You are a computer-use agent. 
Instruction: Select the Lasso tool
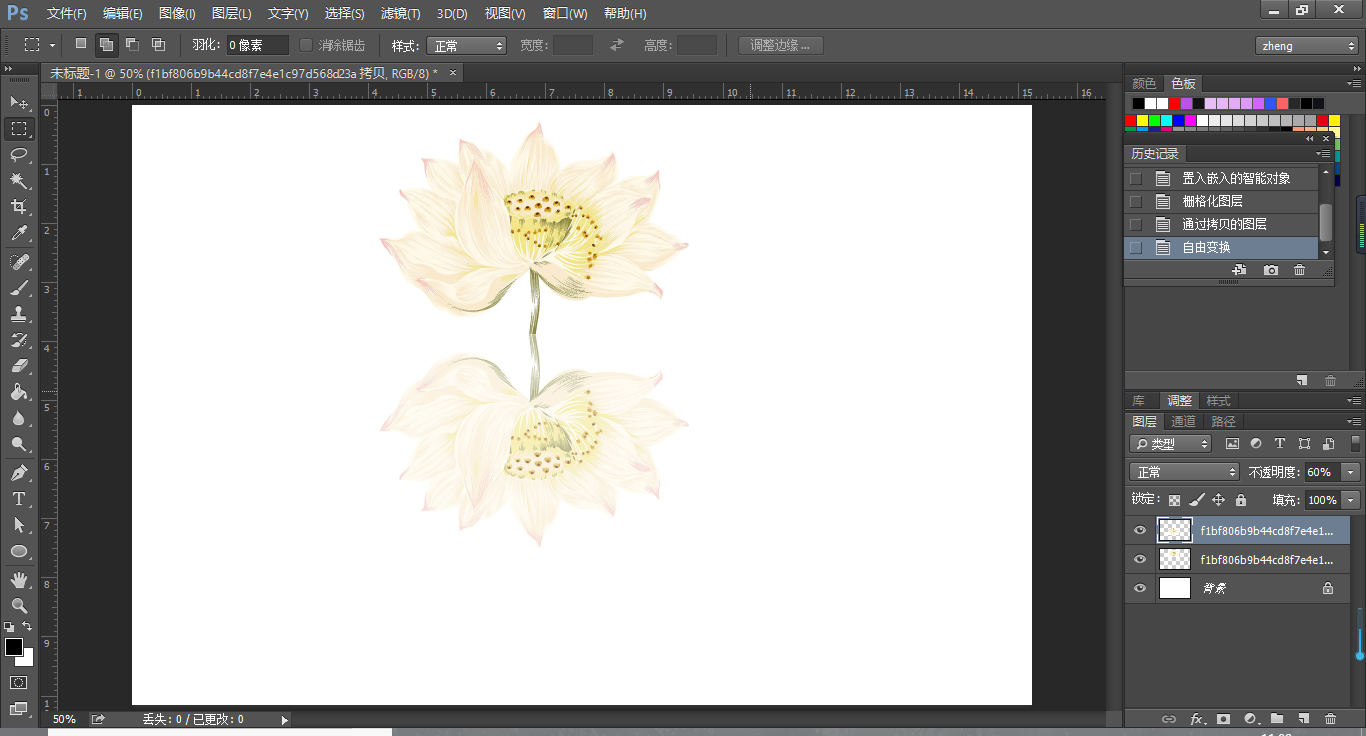(x=19, y=154)
